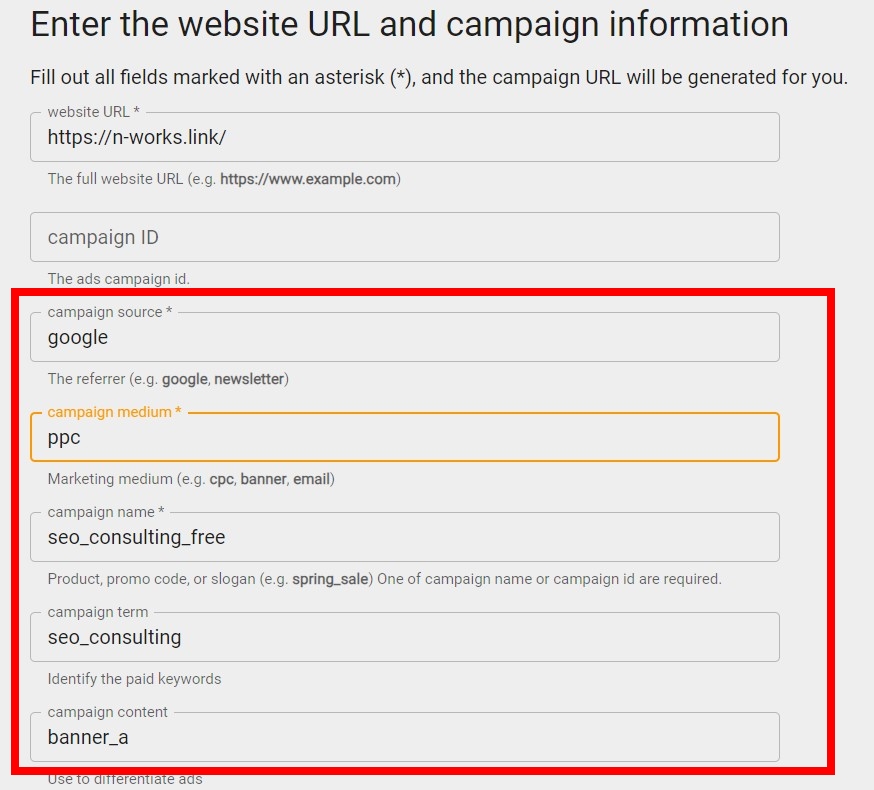Click the page heading about website URL
Viewport: 874px width, 790px height.
coord(409,24)
